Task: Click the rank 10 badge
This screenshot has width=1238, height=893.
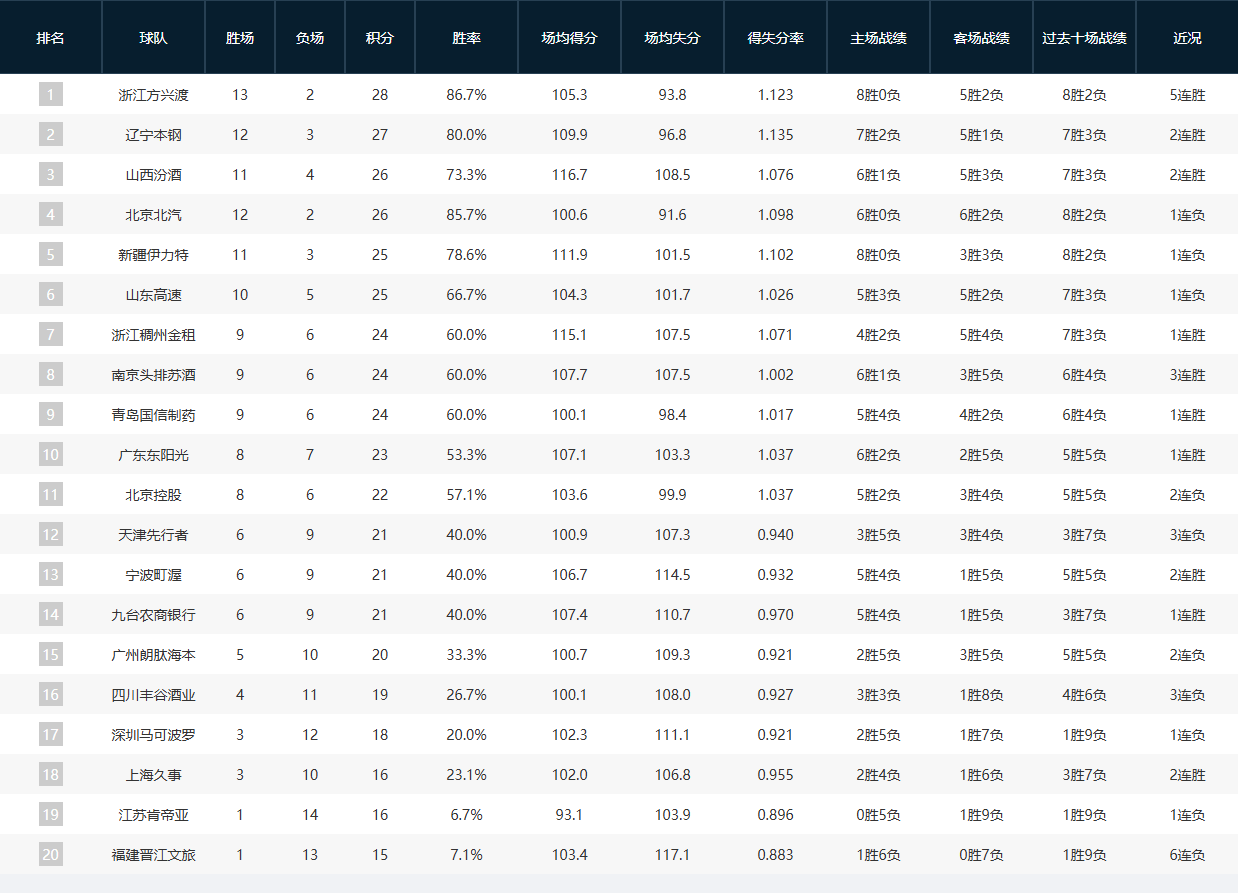Action: (x=51, y=455)
